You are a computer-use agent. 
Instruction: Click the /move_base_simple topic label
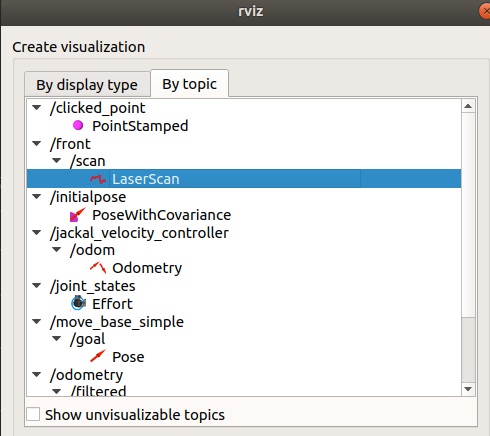[x=117, y=322]
